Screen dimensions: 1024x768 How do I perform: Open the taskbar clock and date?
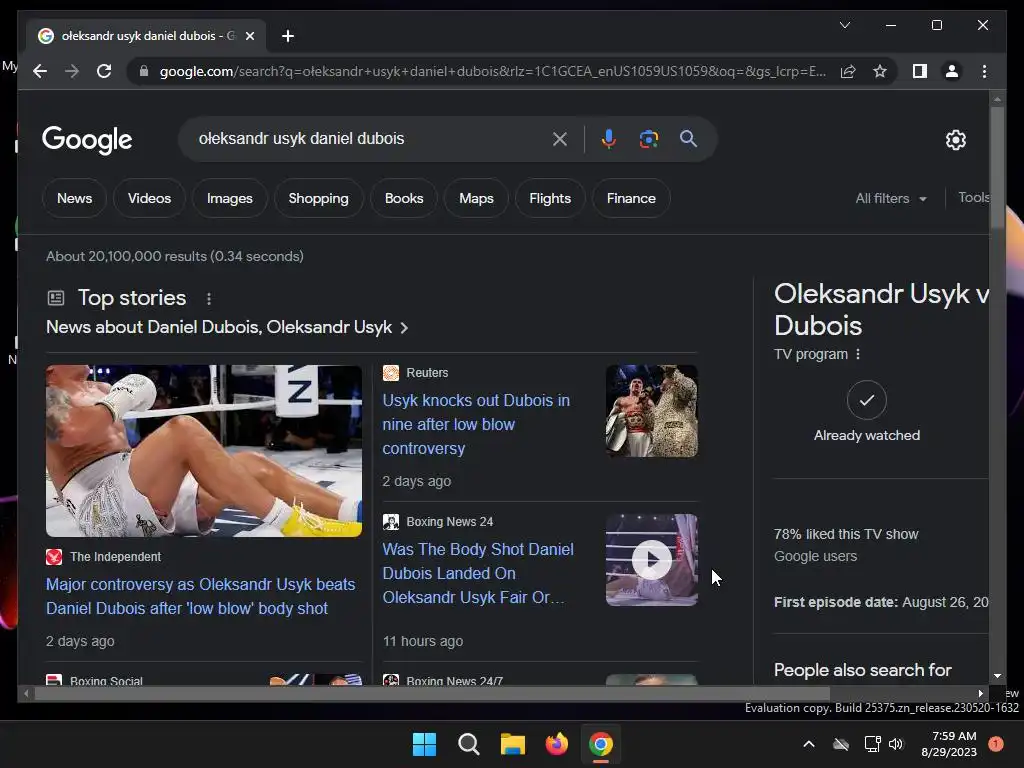(x=949, y=744)
